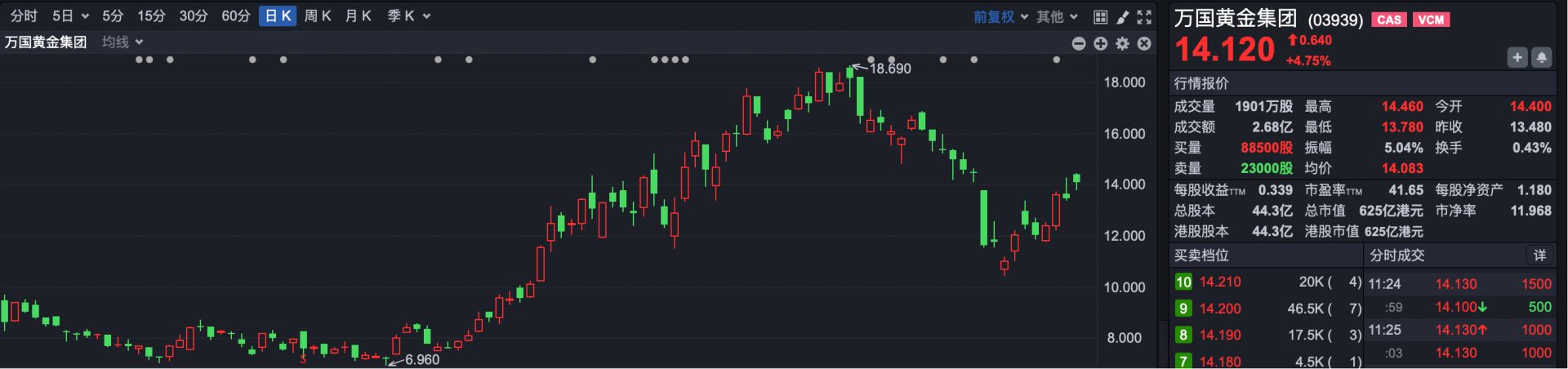The height and width of the screenshot is (369, 1568).
Task: Add stock to watchlist with plus button
Action: click(x=1517, y=57)
